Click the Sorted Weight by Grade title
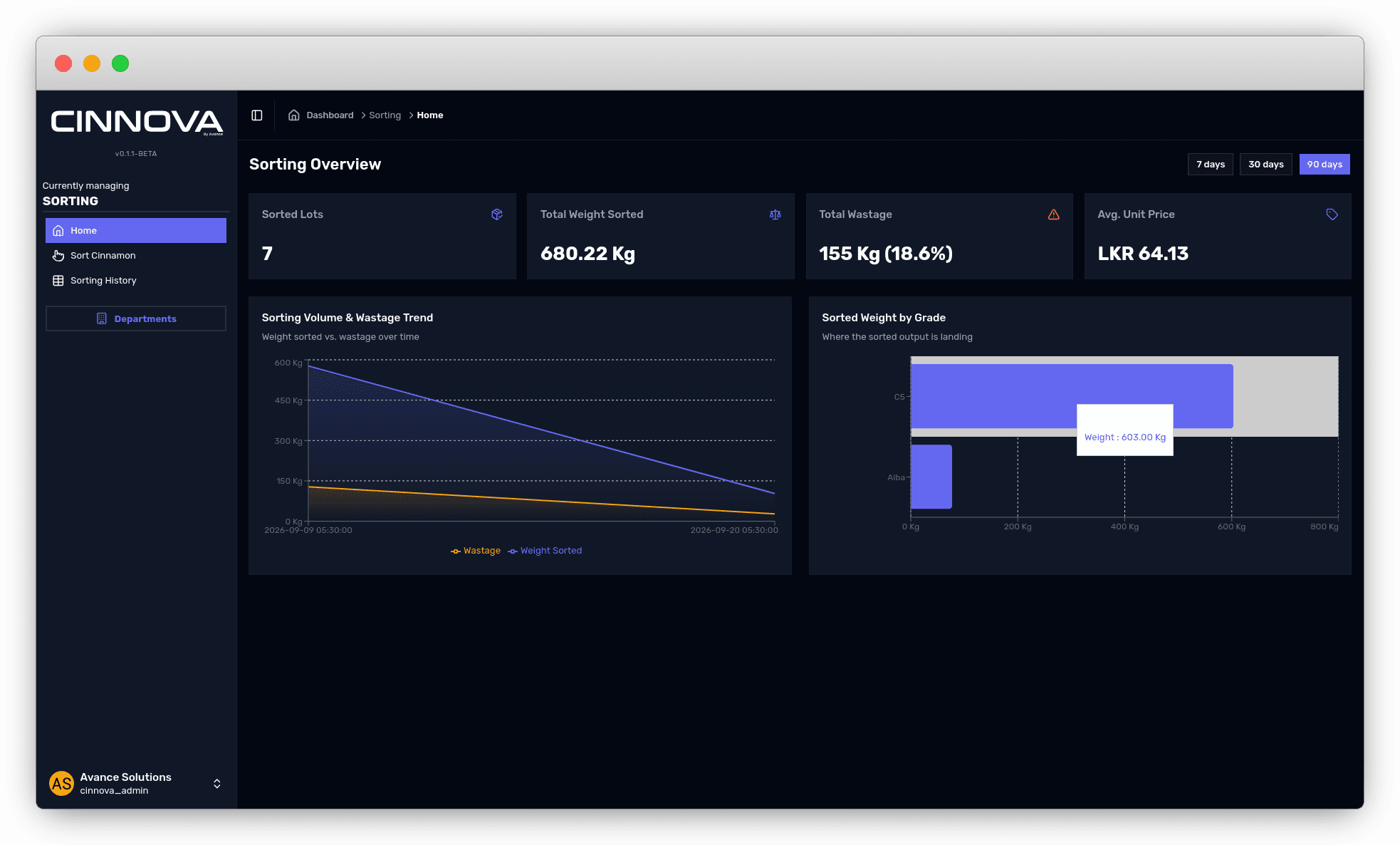Viewport: 1400px width, 845px height. click(884, 318)
